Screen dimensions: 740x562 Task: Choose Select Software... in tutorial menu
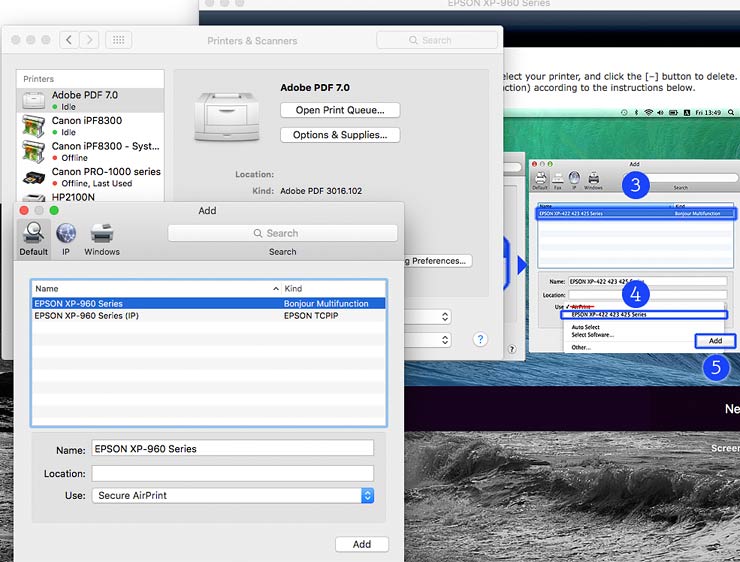click(593, 335)
